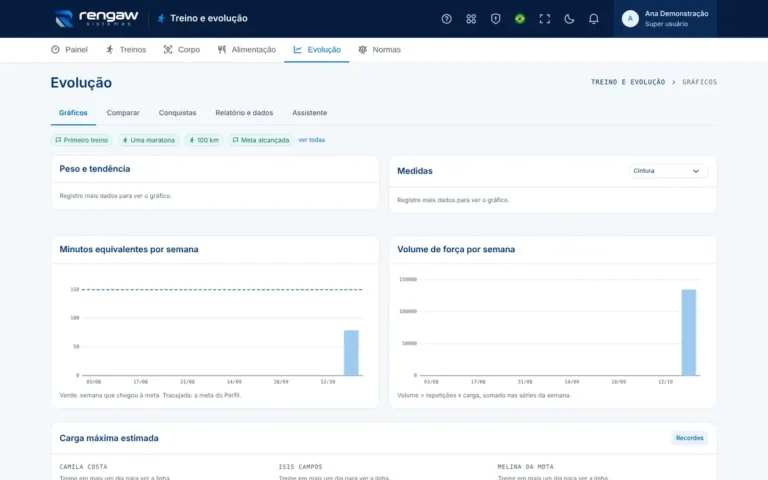The height and width of the screenshot is (480, 768).
Task: Switch to the Assistente tab
Action: tap(310, 113)
